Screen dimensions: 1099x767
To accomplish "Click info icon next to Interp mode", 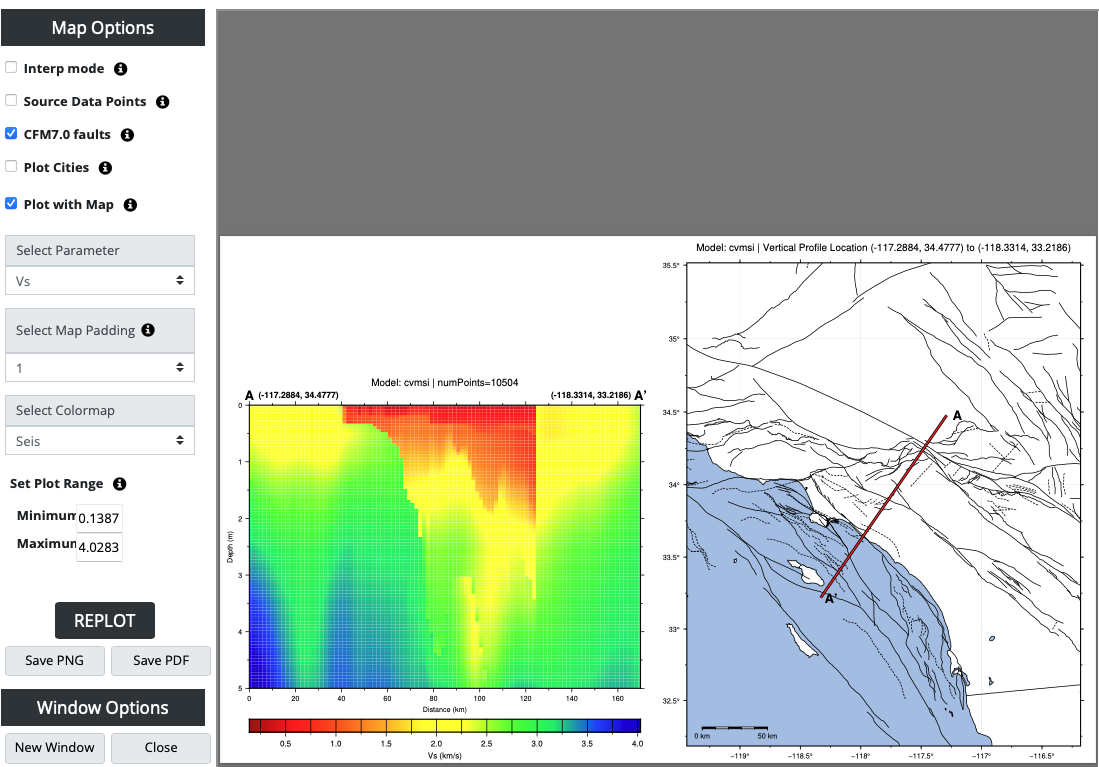I will 121,69.
